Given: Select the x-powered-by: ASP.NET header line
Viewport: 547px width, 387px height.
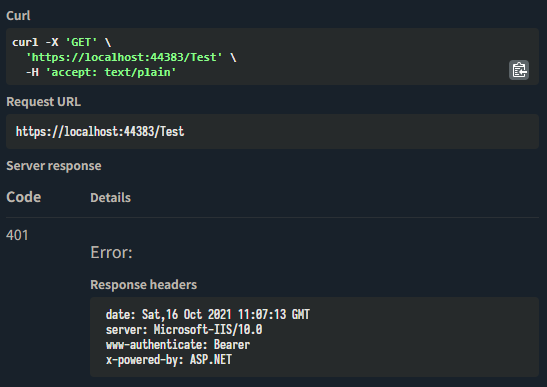Looking at the screenshot, I should click(168, 359).
